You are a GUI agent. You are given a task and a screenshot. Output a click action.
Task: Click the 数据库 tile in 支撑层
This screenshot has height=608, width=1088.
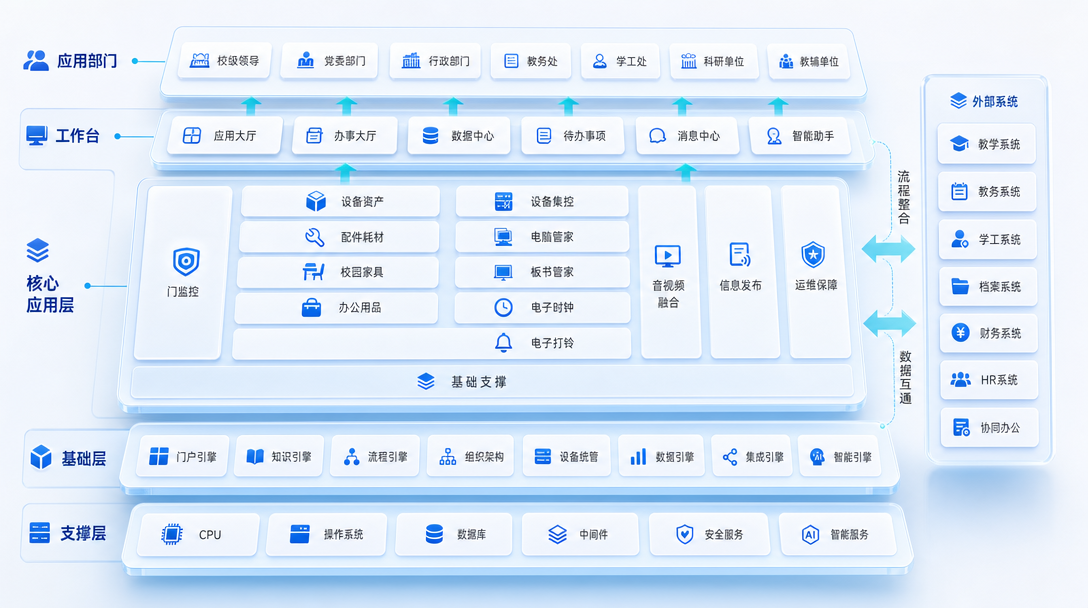coord(454,534)
